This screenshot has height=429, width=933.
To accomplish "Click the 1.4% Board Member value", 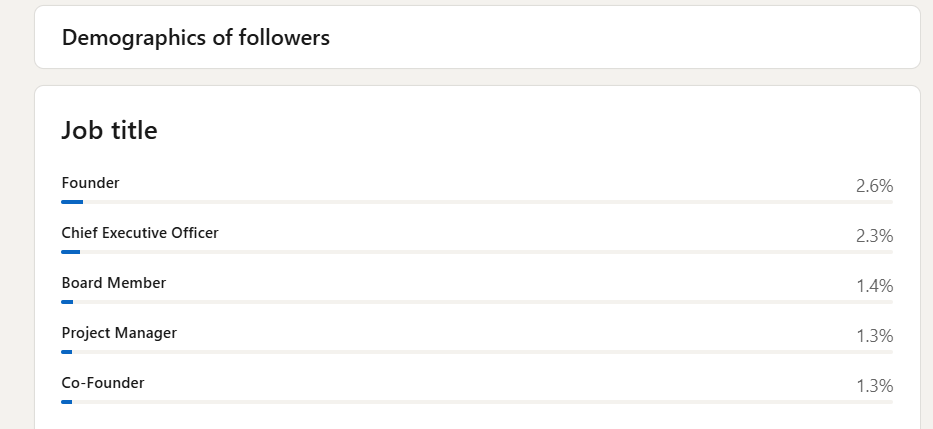I will [x=873, y=286].
